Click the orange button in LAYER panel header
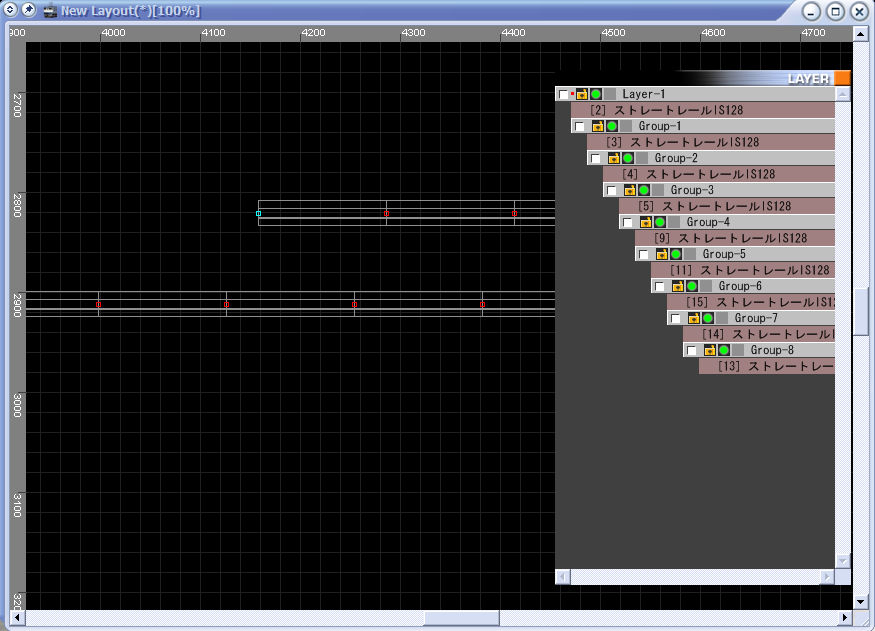This screenshot has height=631, width=875. coord(842,78)
